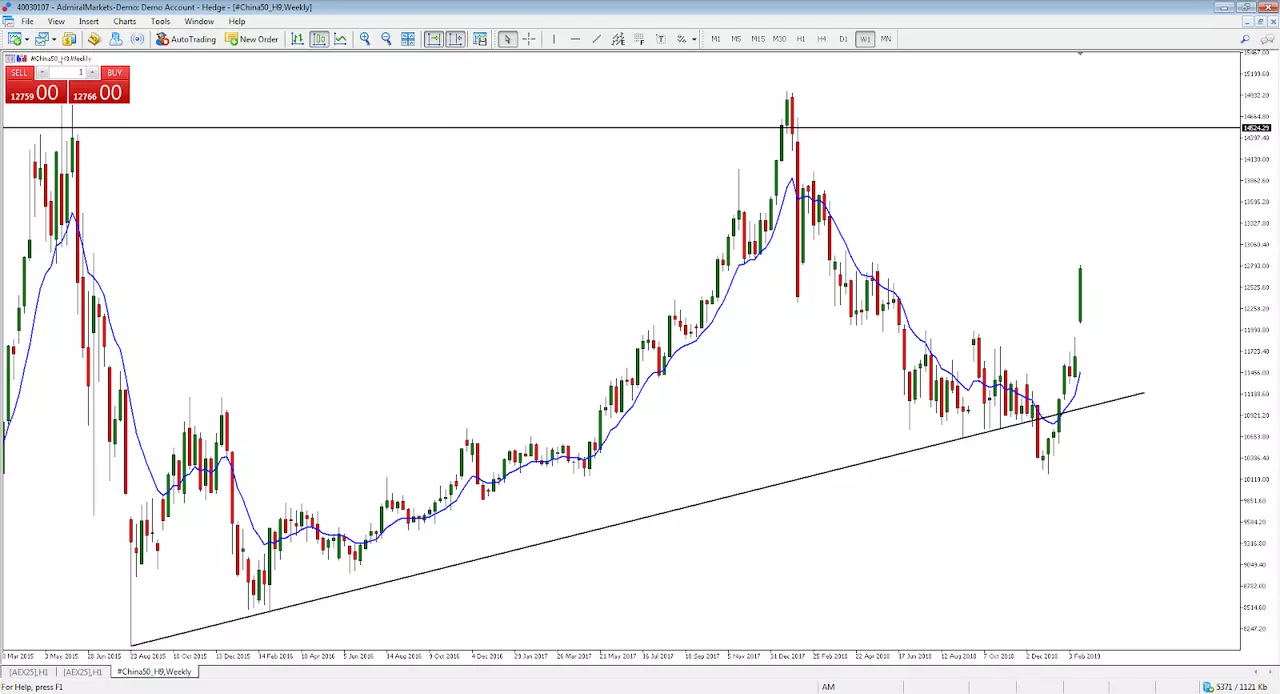Image resolution: width=1280 pixels, height=694 pixels.
Task: Open the New Chart toolbar icon
Action: tap(15, 39)
